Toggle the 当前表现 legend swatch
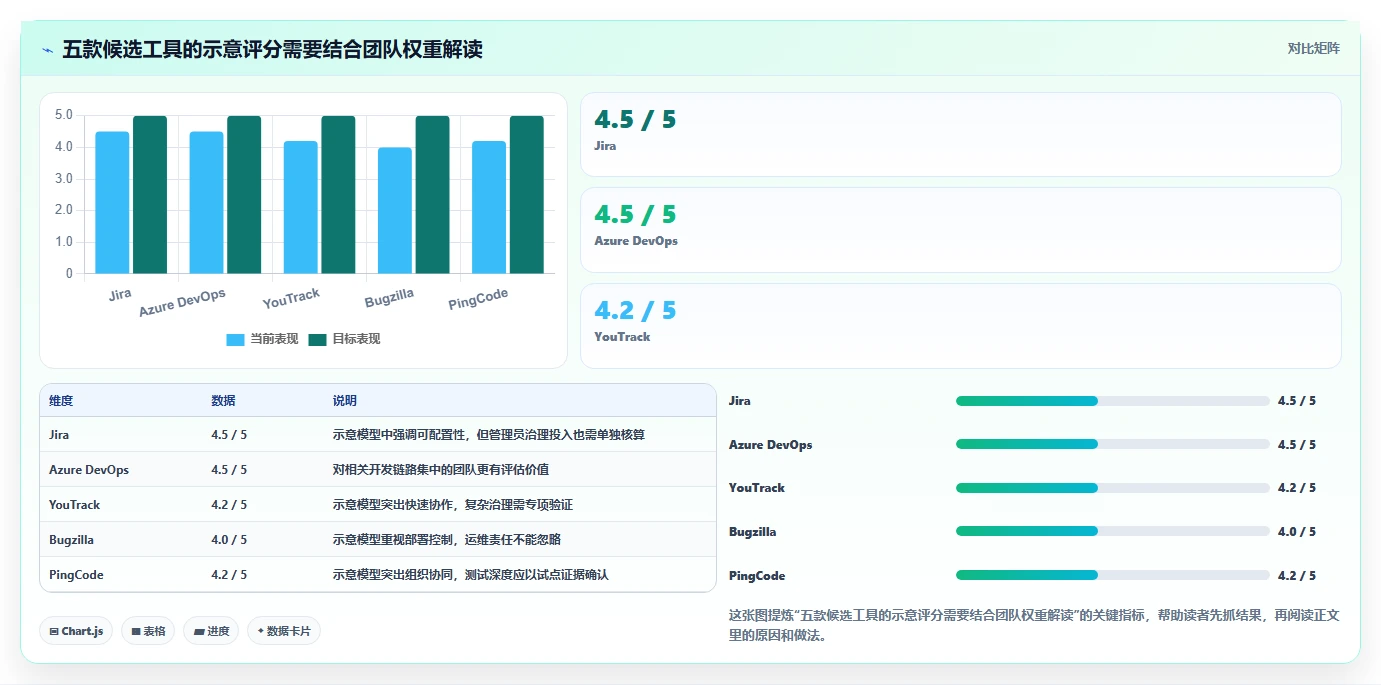 point(235,339)
